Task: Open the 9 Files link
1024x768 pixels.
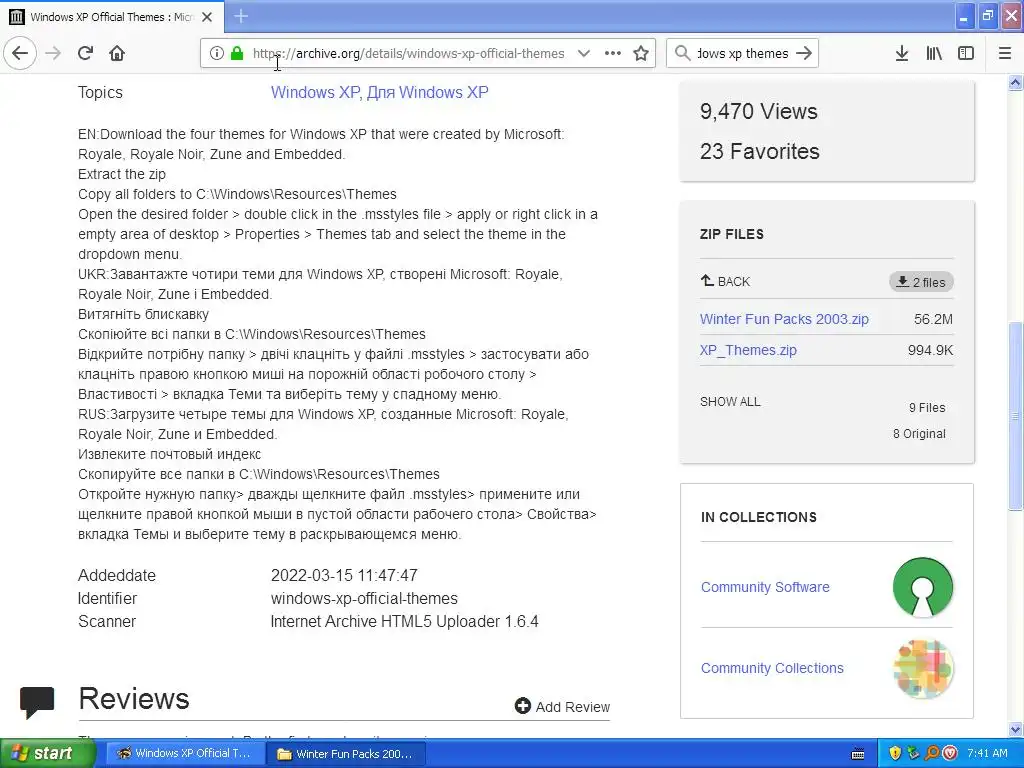Action: coord(927,408)
